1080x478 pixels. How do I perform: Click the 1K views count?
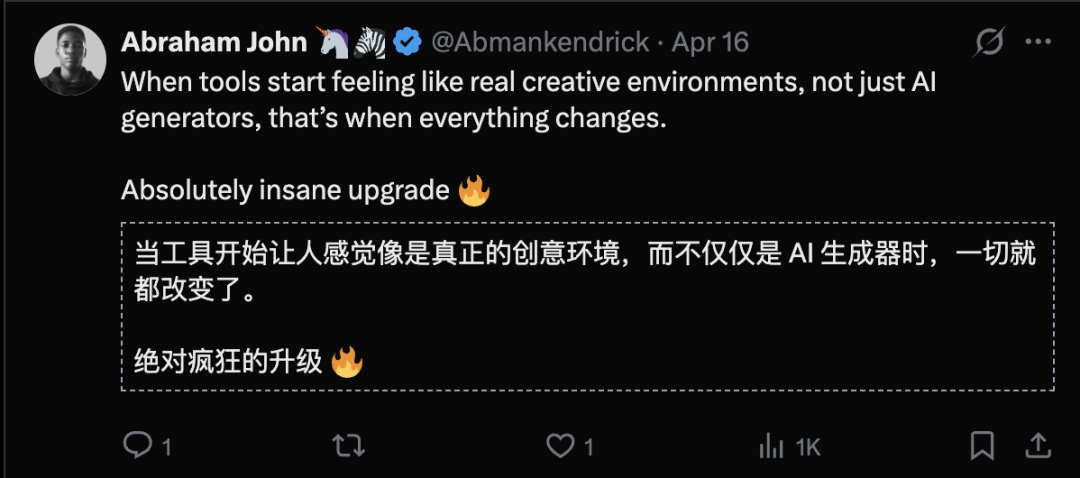click(x=807, y=447)
